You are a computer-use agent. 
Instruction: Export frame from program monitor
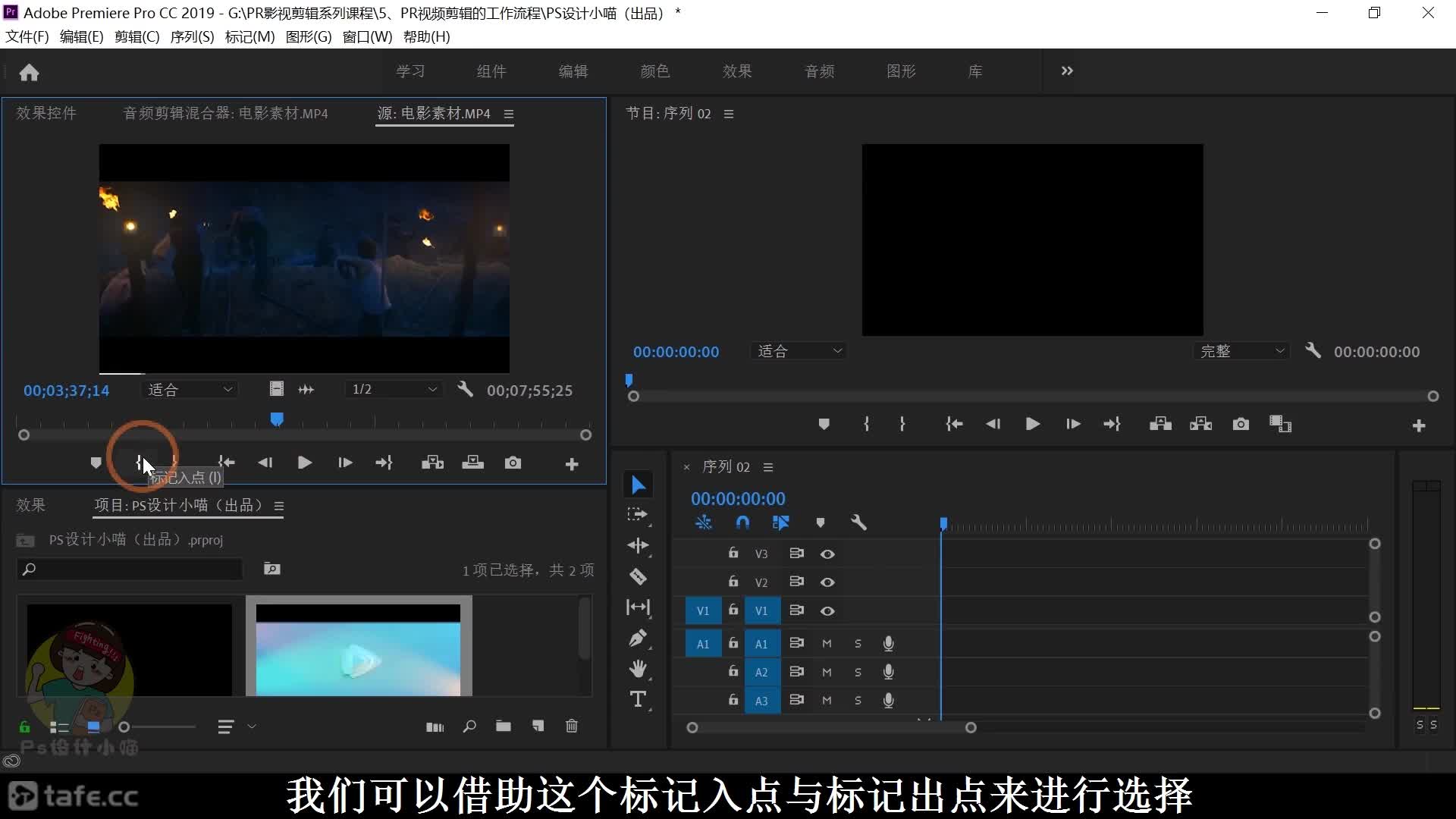(x=1241, y=424)
